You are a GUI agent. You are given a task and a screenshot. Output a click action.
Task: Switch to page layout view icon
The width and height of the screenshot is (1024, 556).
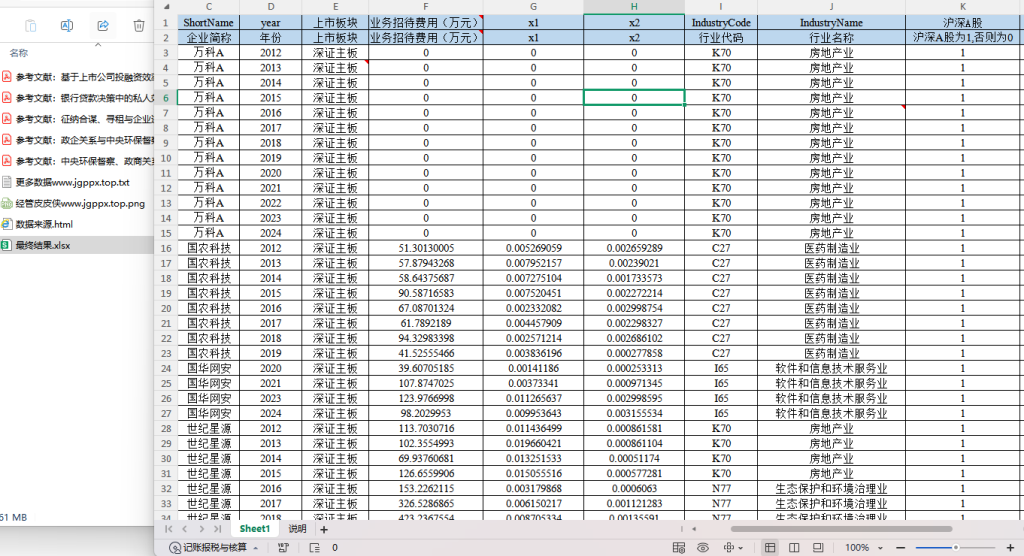[x=818, y=548]
